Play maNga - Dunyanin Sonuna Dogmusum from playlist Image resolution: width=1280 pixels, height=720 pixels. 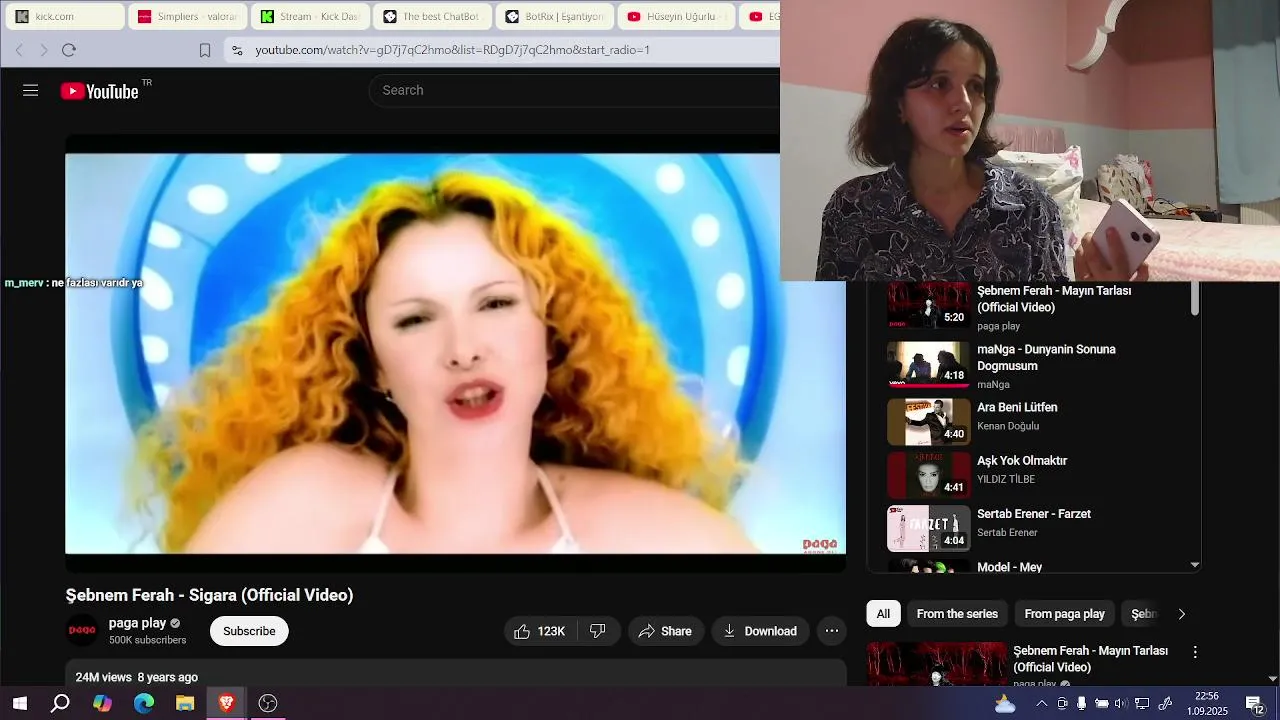(x=1033, y=366)
